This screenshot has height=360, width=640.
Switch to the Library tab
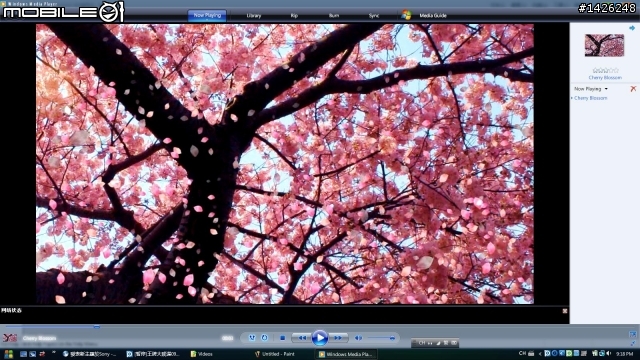point(253,16)
